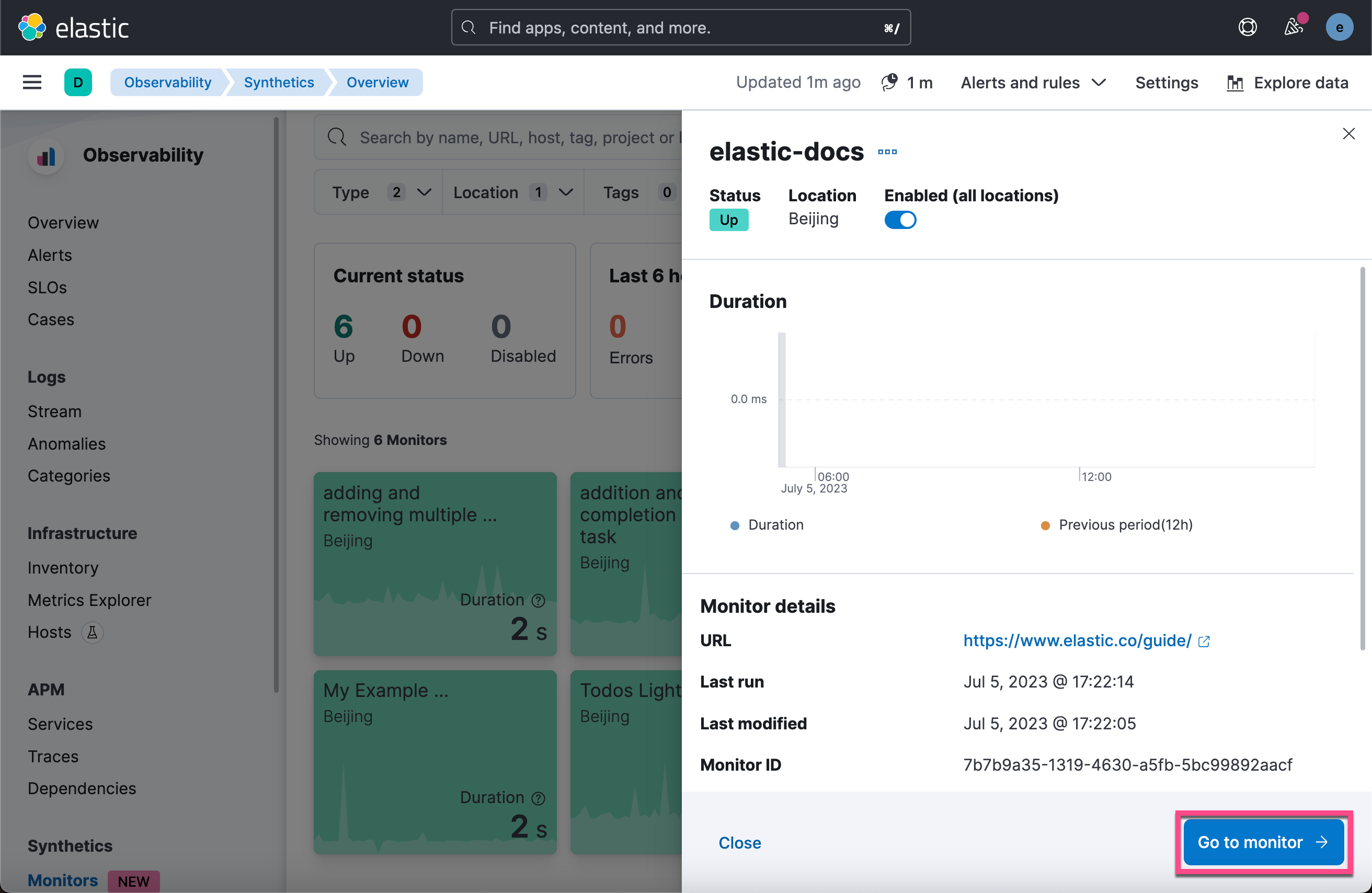Toggle Previous period(12h) legend item
1372x893 pixels.
pyautogui.click(x=1125, y=524)
